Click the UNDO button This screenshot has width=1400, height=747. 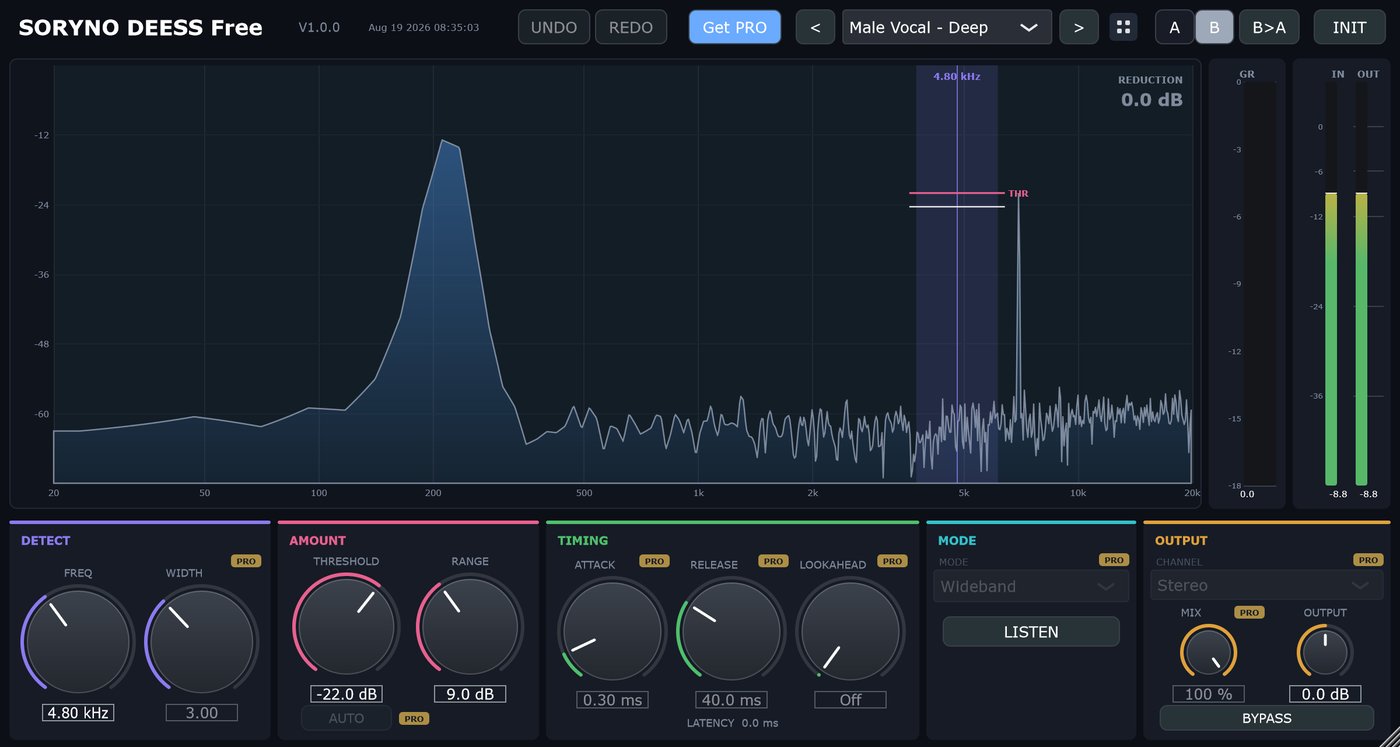(x=554, y=27)
